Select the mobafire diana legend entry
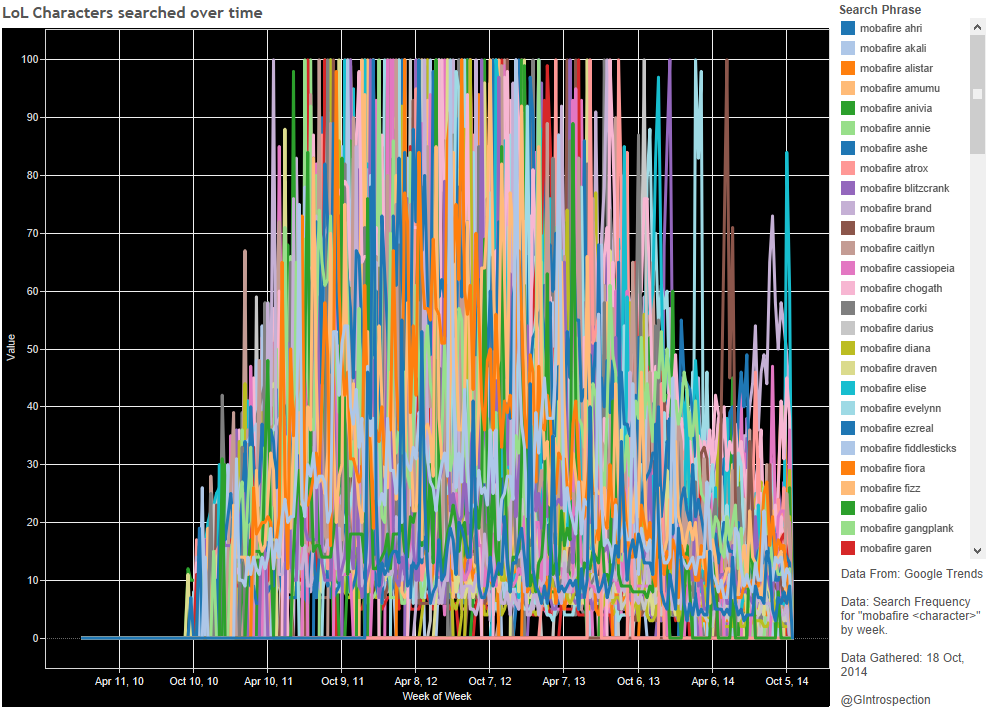Image resolution: width=990 pixels, height=710 pixels. (x=894, y=349)
